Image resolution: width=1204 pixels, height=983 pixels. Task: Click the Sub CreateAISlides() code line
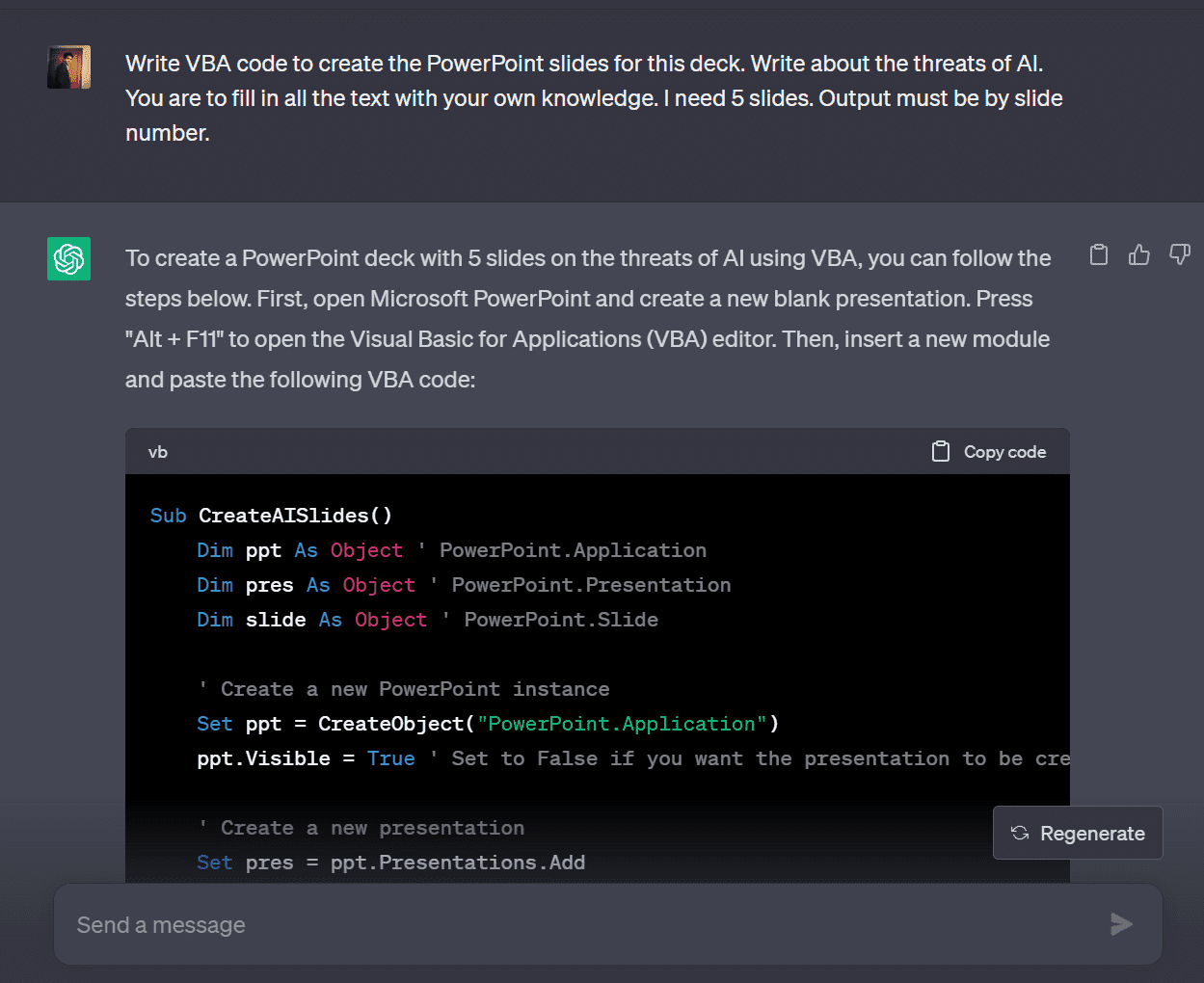click(271, 516)
